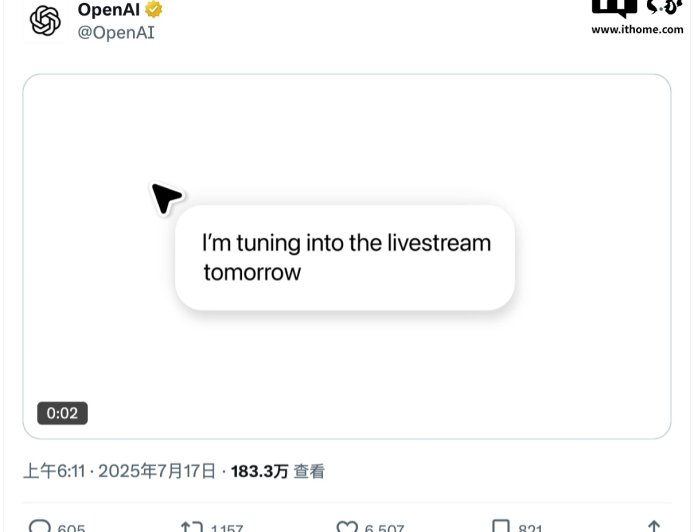Screen dimensions: 694x532
Task: Click the 6,507 likes count
Action: 384,528
